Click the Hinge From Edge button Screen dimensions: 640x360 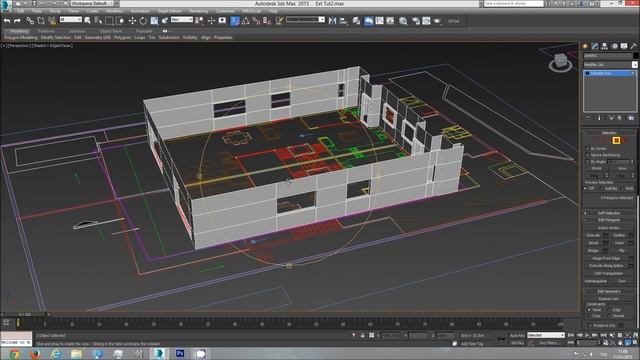pos(607,258)
